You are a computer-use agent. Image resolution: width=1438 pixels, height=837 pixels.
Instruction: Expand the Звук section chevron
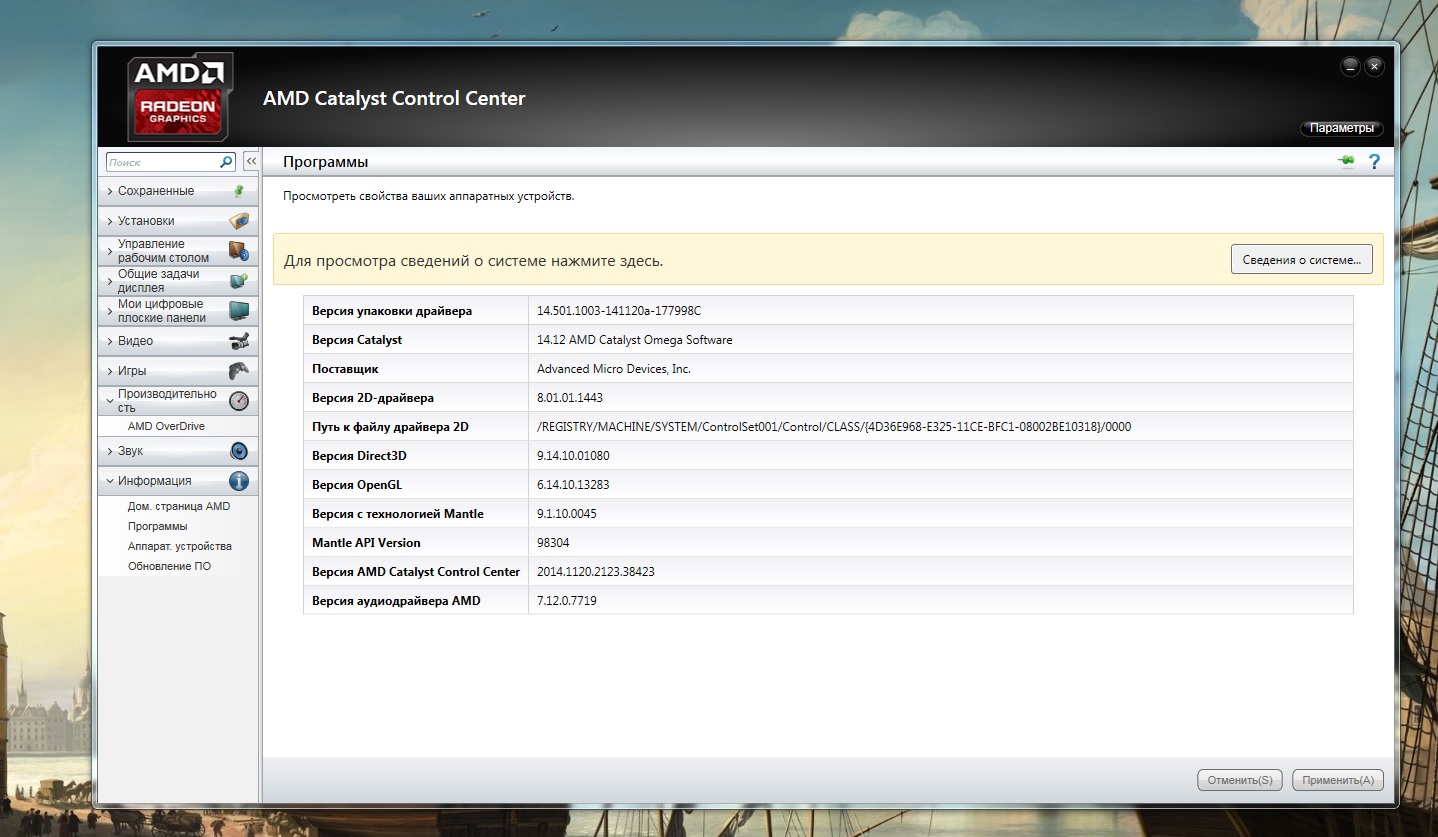coord(110,451)
